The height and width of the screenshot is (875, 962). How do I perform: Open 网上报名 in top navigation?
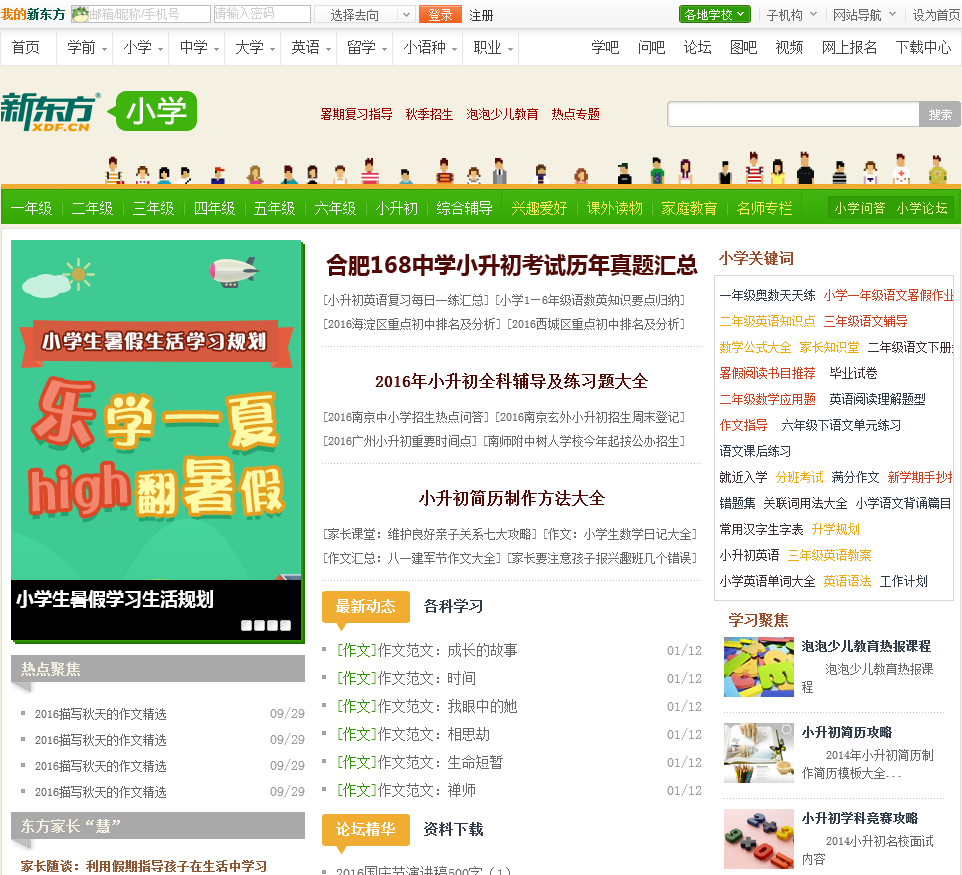pyautogui.click(x=849, y=47)
